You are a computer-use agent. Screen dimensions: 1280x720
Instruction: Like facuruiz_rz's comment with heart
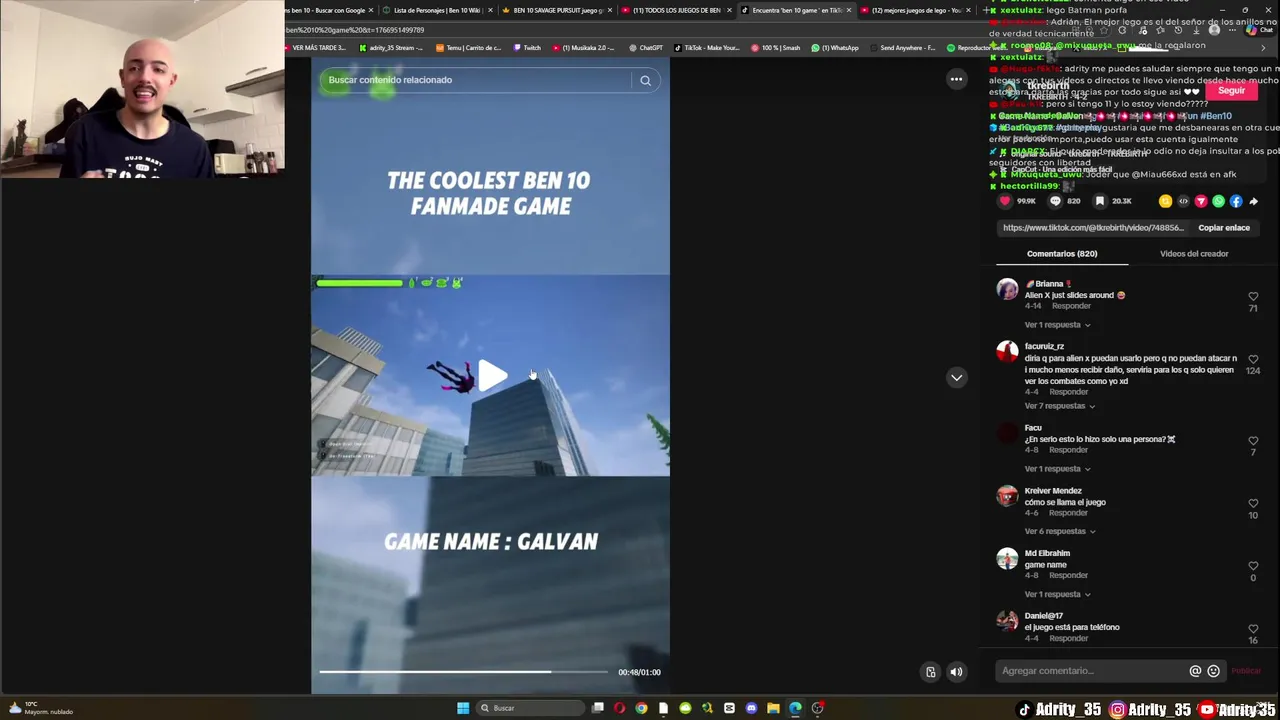[1253, 359]
